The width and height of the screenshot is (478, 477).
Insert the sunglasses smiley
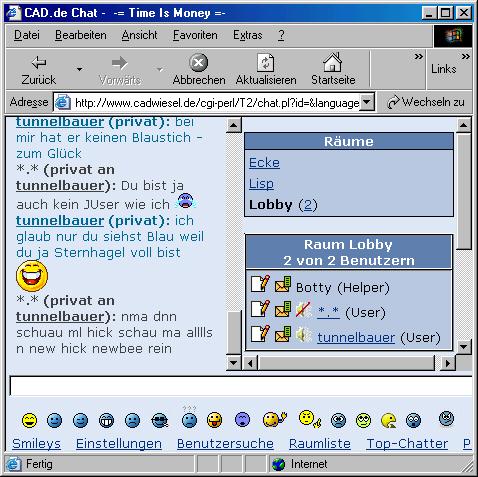pos(160,420)
